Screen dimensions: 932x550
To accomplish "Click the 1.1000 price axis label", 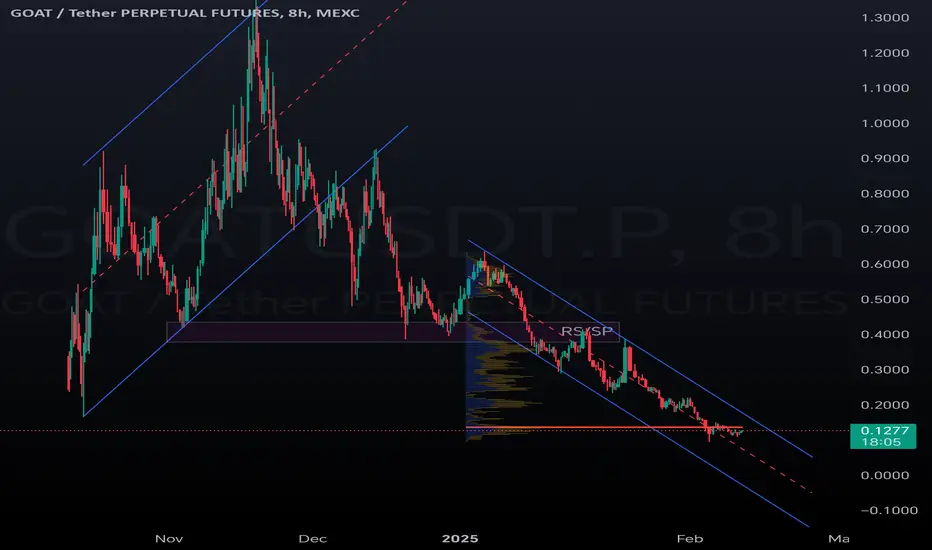I will (885, 87).
